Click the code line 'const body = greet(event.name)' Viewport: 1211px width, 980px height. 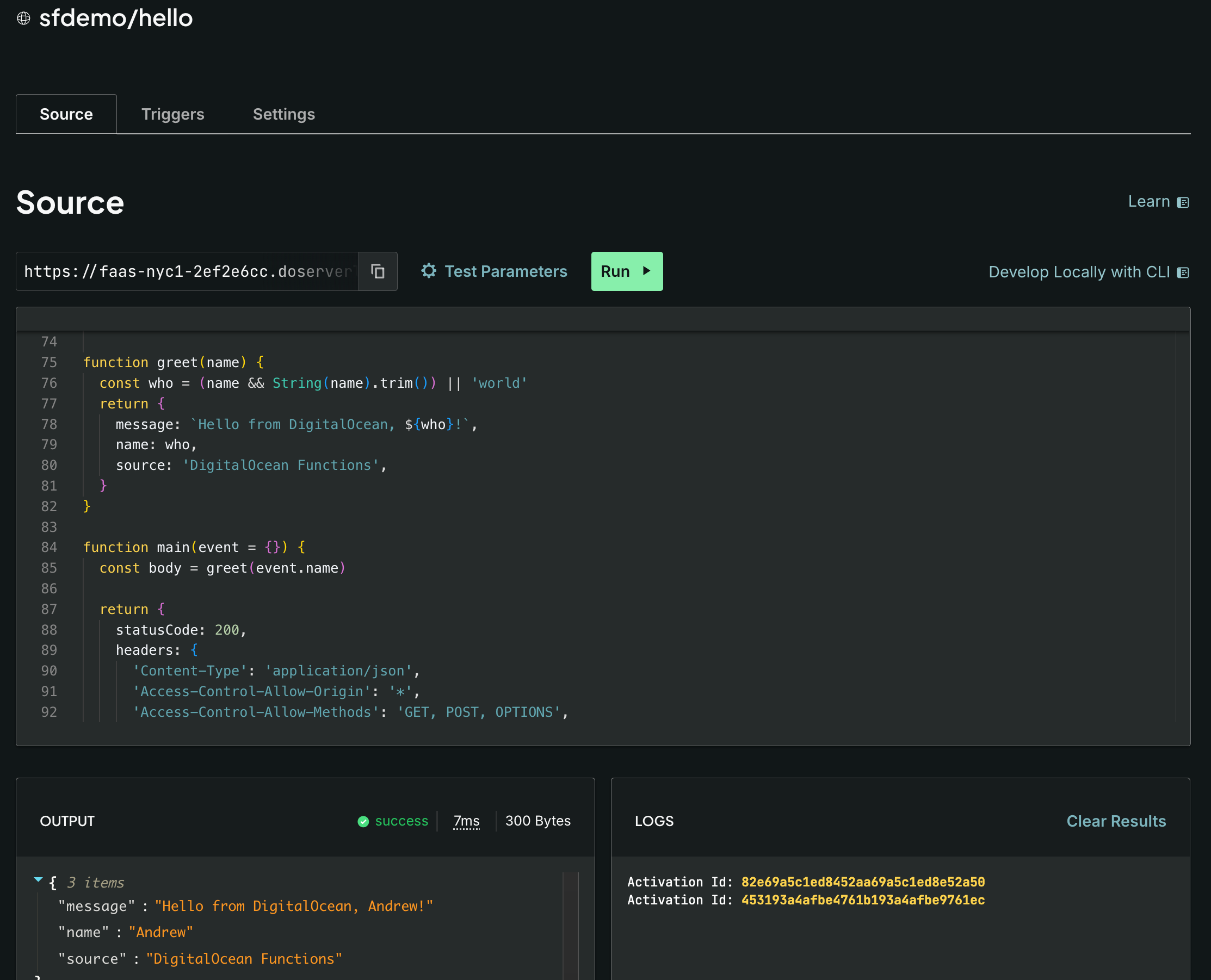pyautogui.click(x=223, y=568)
